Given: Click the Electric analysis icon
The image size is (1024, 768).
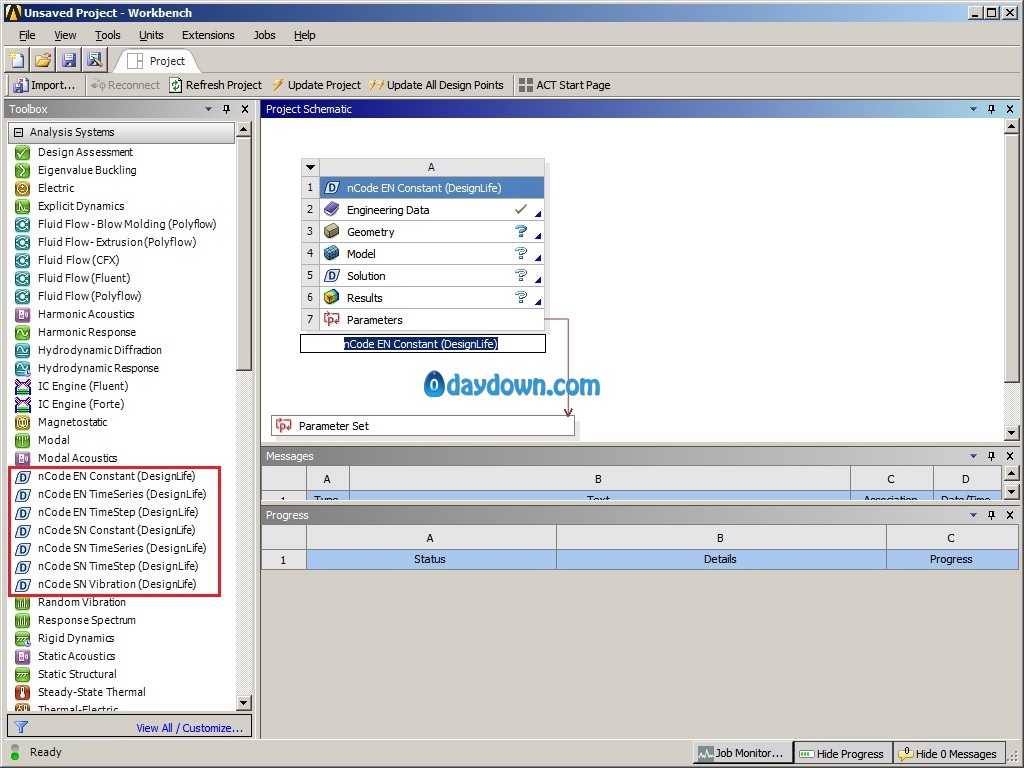Looking at the screenshot, I should click(x=22, y=188).
